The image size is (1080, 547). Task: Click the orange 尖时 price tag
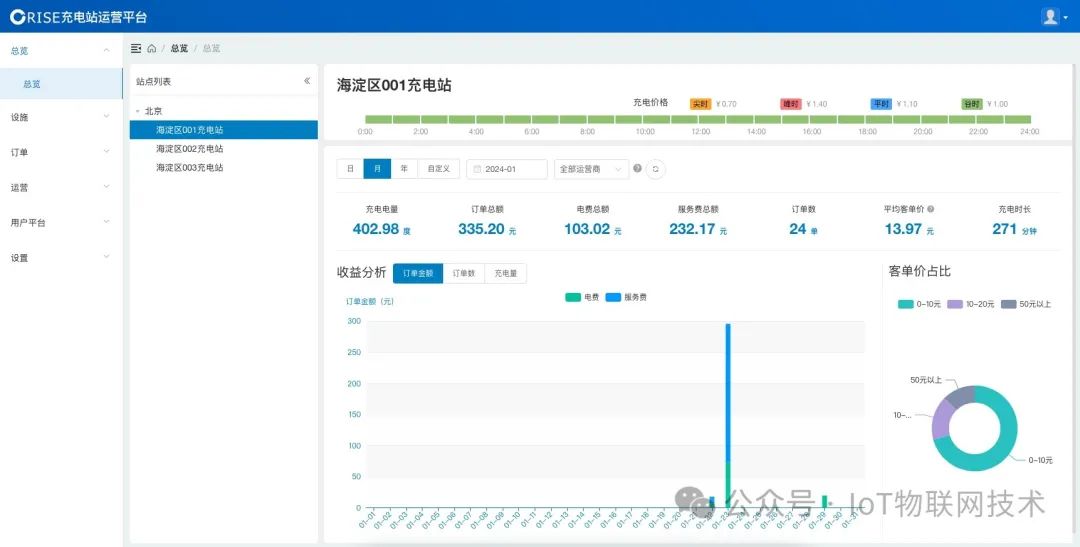coord(700,104)
